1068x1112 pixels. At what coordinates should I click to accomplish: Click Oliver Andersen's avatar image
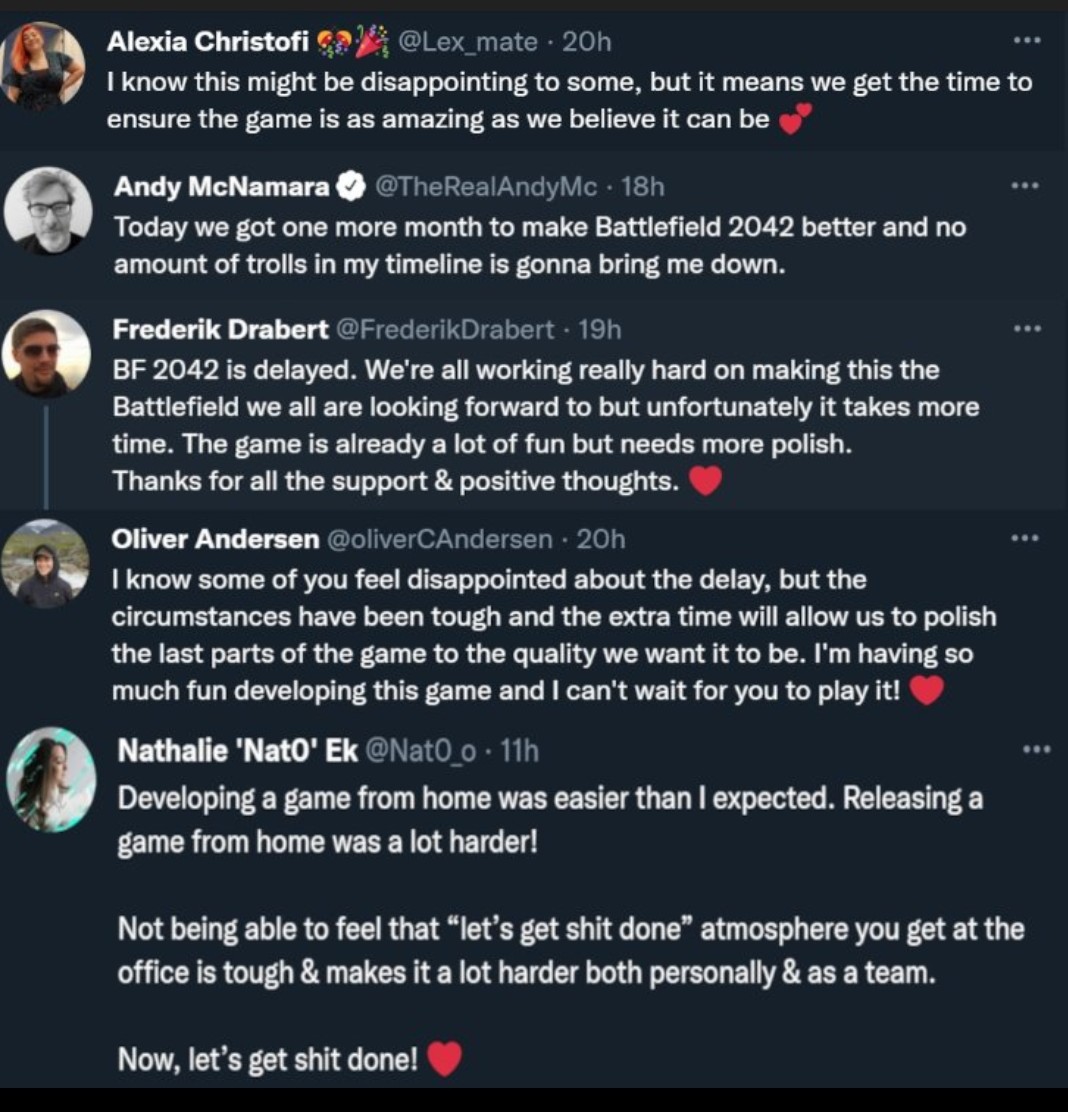coord(45,564)
